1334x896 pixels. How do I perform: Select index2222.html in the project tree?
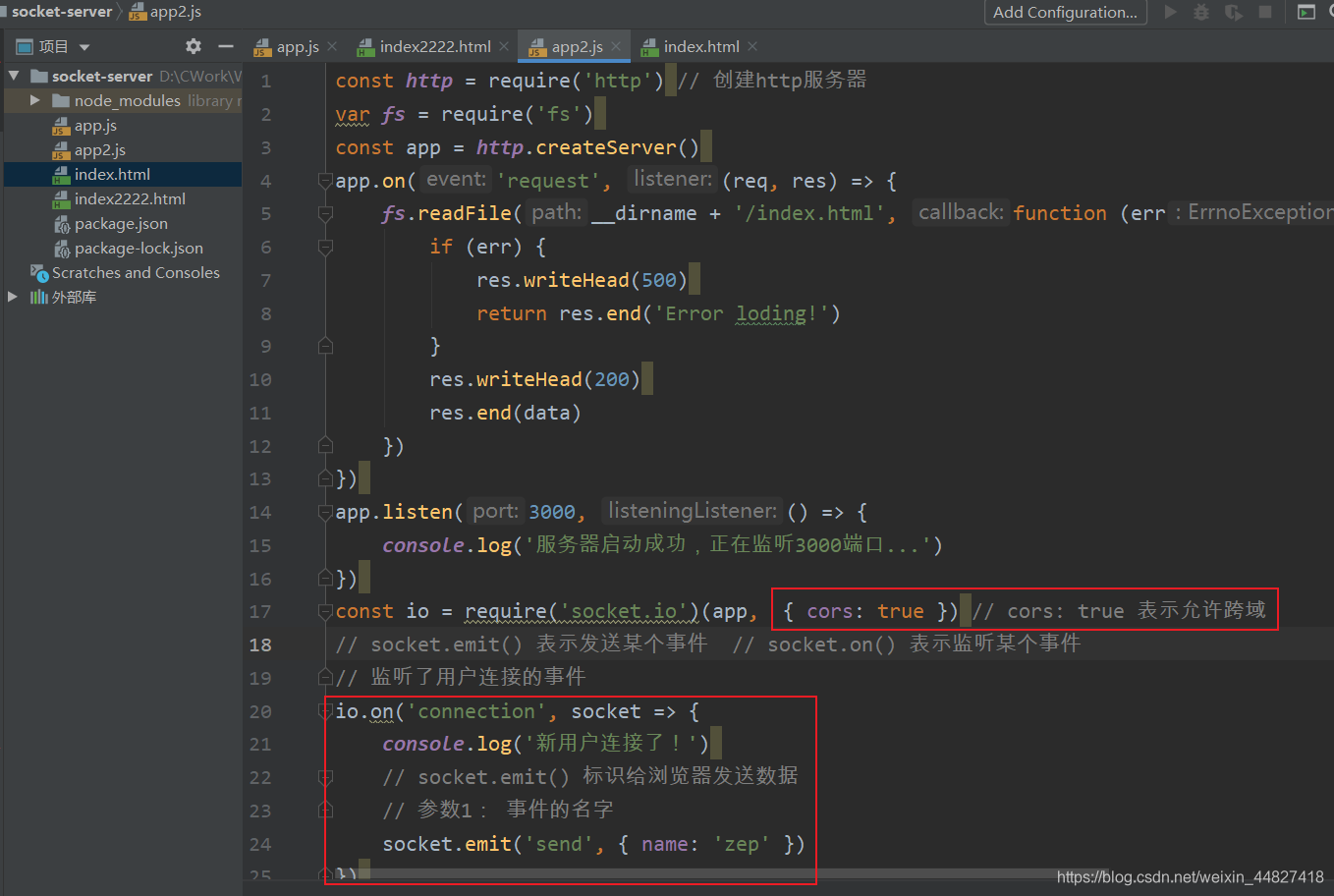coord(130,198)
